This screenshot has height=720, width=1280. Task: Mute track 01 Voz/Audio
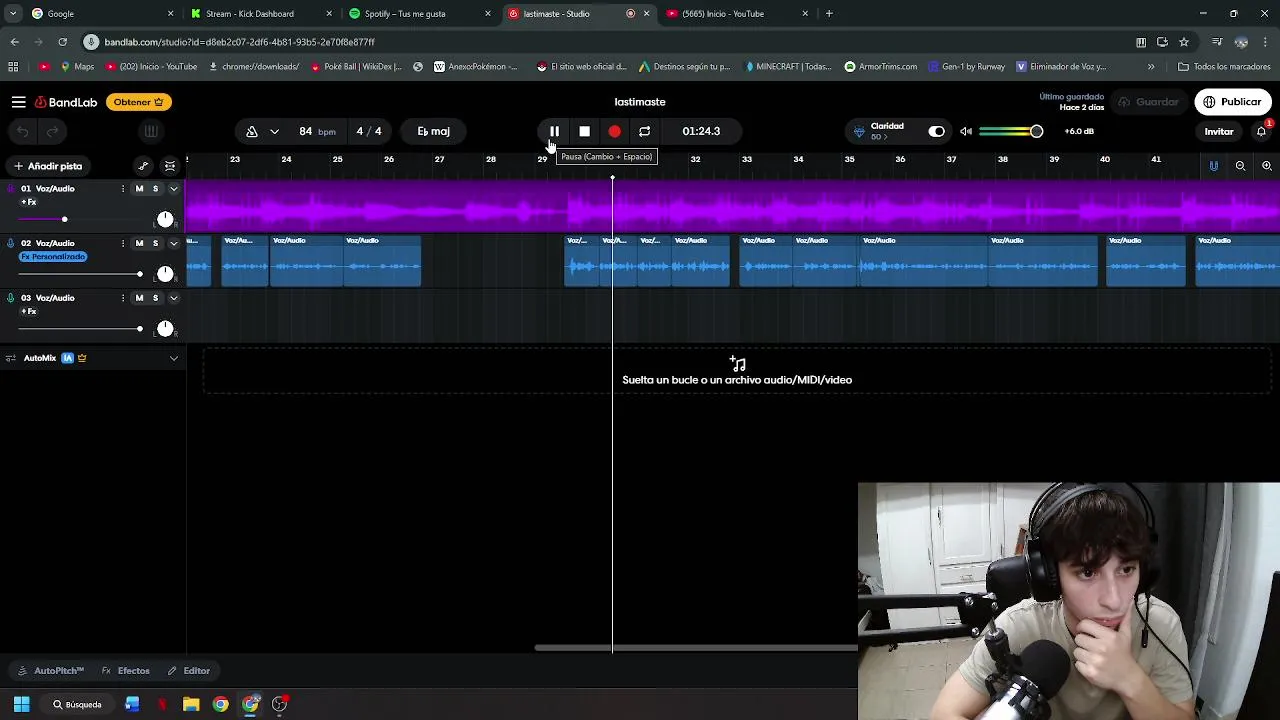[x=139, y=188]
